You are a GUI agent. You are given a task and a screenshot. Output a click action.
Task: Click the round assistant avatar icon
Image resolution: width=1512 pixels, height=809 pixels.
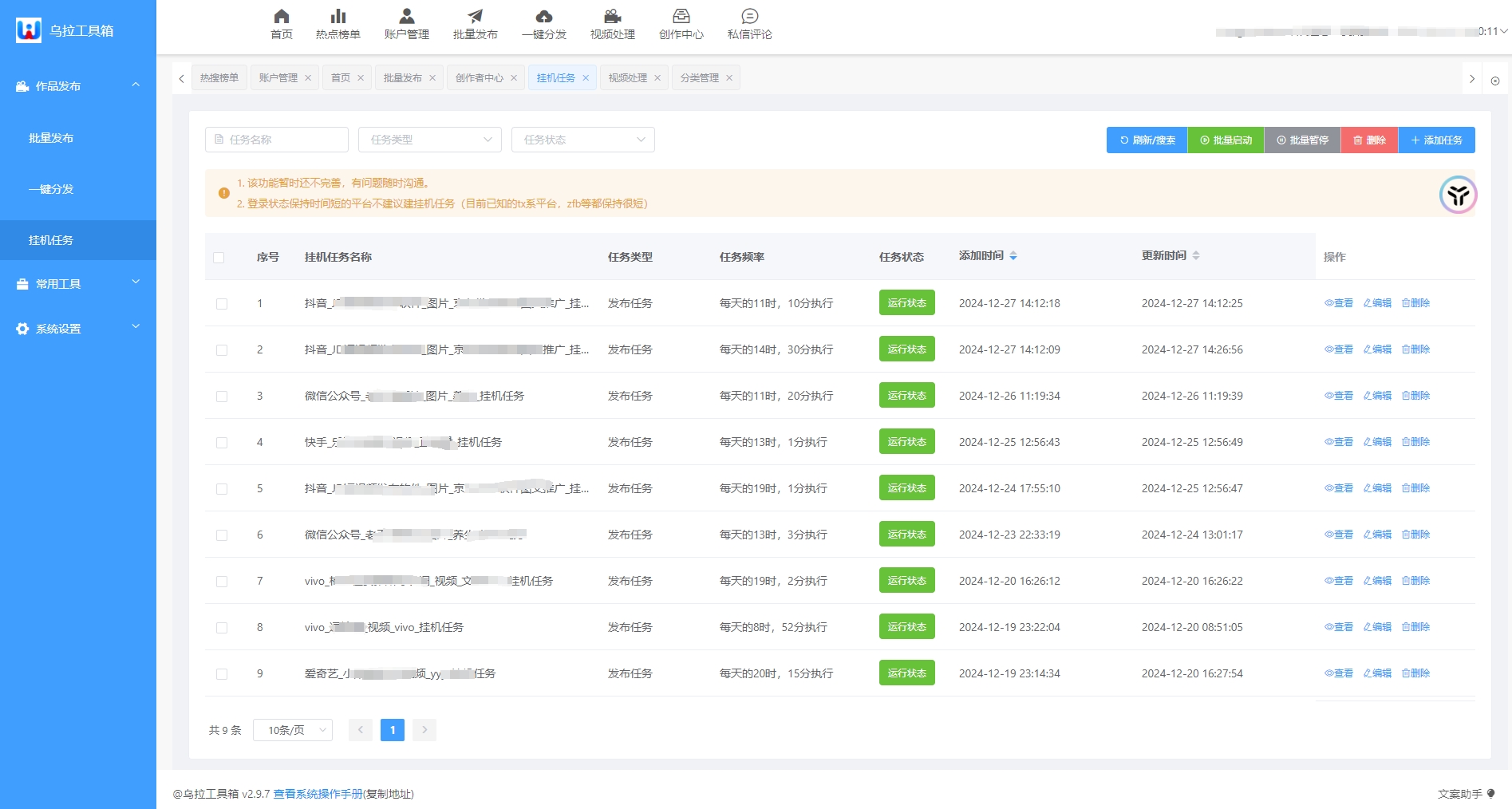coord(1459,195)
